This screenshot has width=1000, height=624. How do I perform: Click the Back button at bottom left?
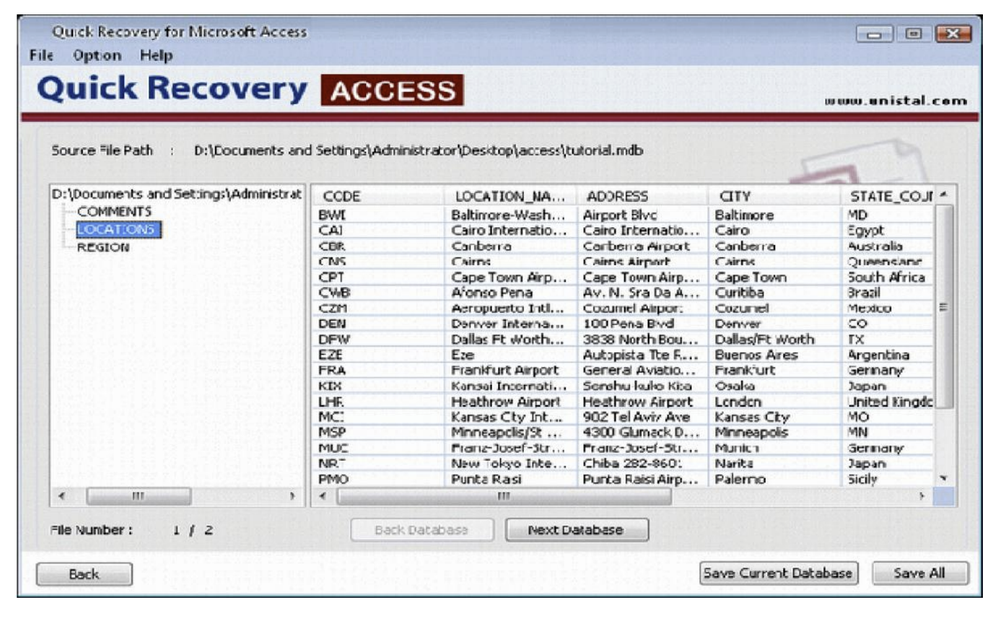click(x=86, y=573)
